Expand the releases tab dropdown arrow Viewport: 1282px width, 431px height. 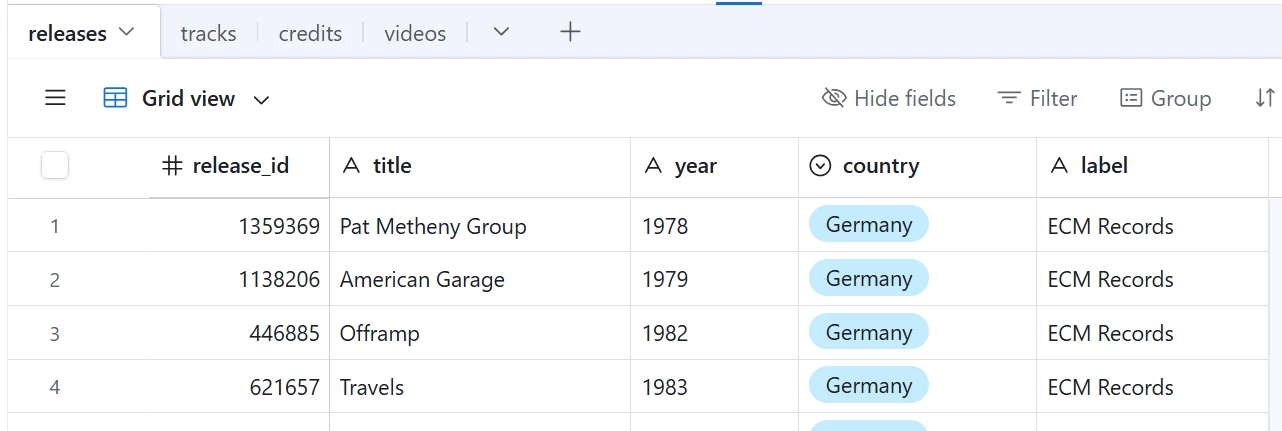(127, 32)
